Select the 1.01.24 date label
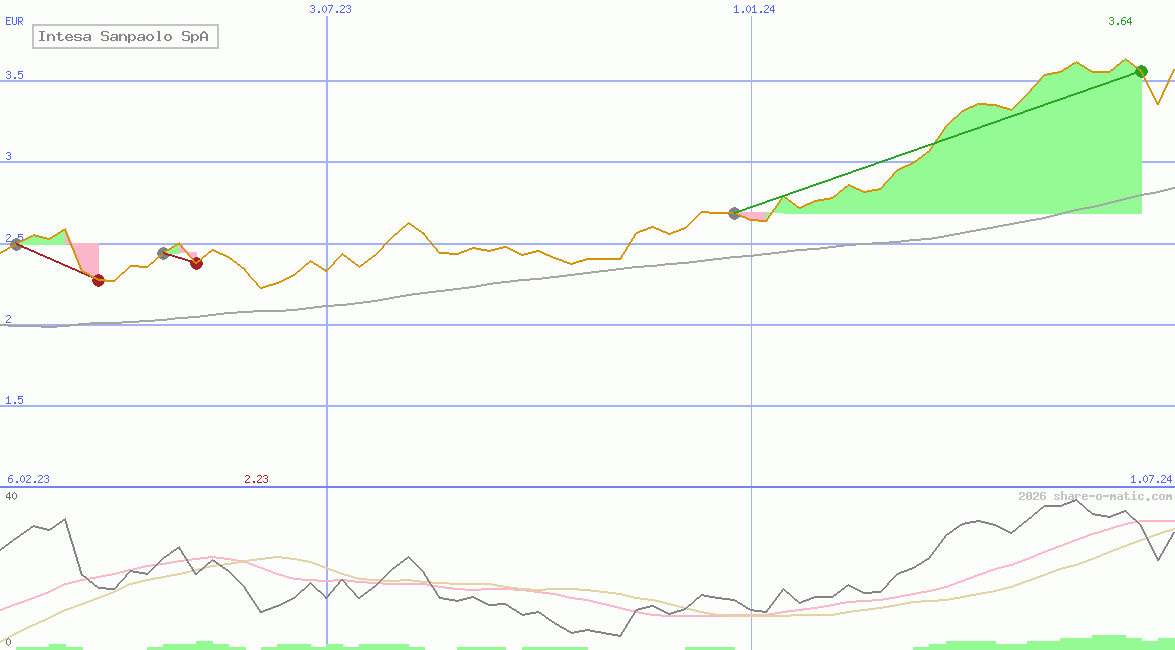The image size is (1175, 650). (754, 9)
